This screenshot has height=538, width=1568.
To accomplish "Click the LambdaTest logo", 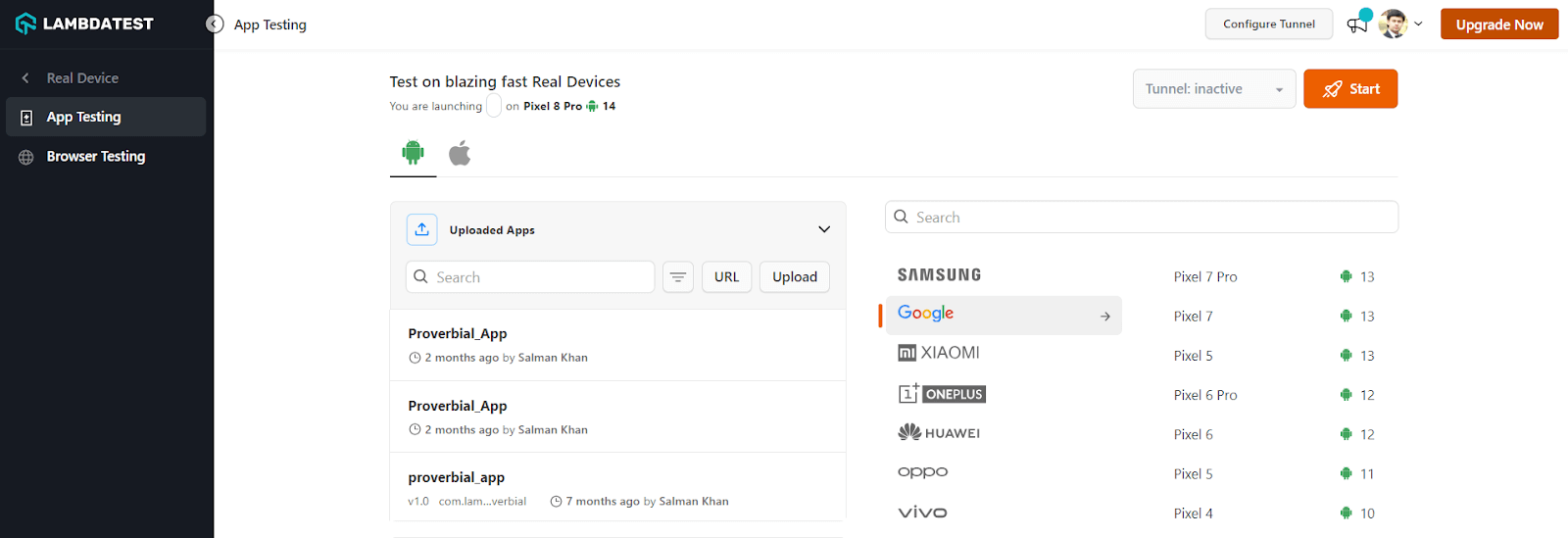I will pos(84,24).
